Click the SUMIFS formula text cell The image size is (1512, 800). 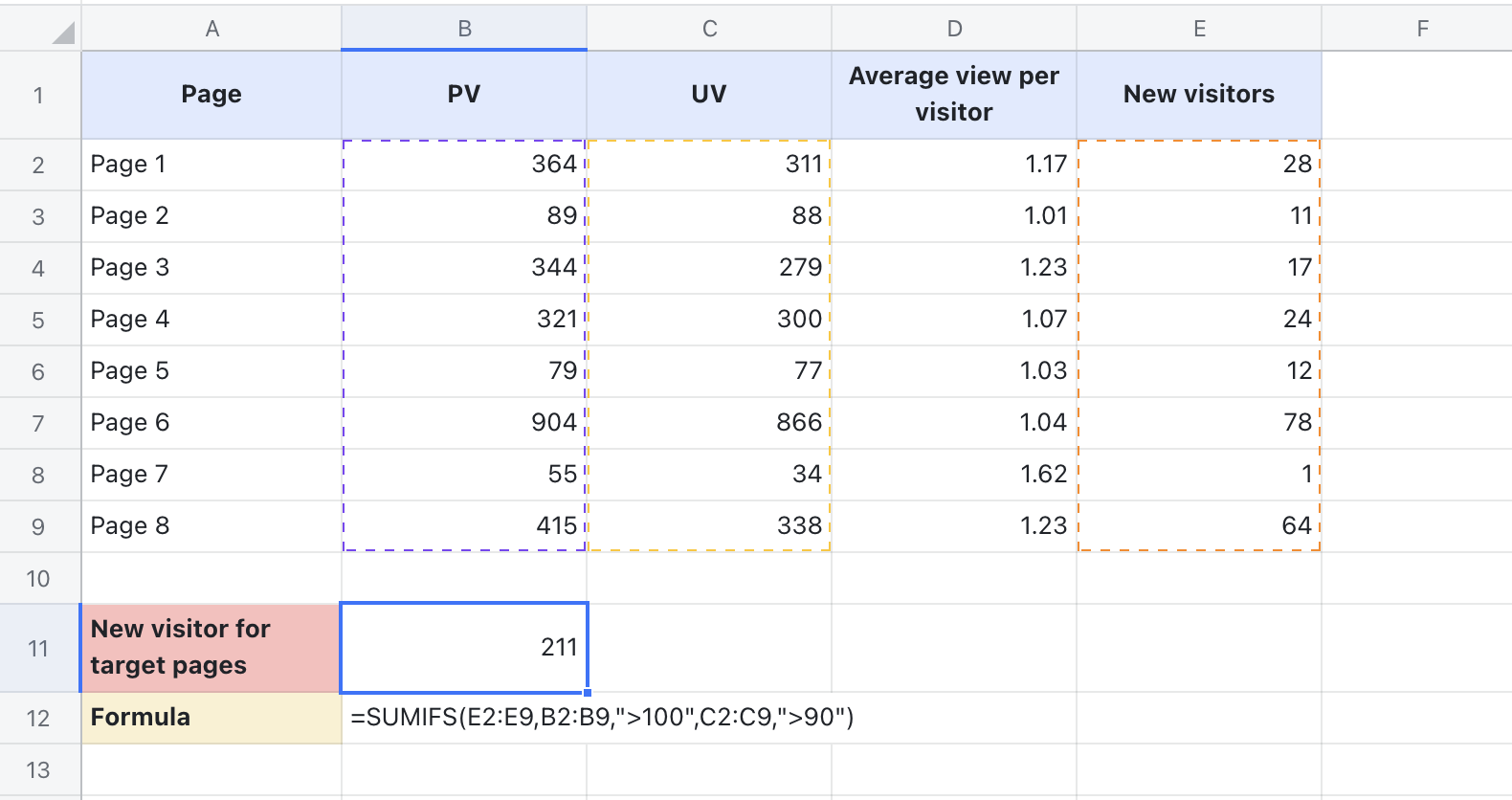click(x=602, y=718)
